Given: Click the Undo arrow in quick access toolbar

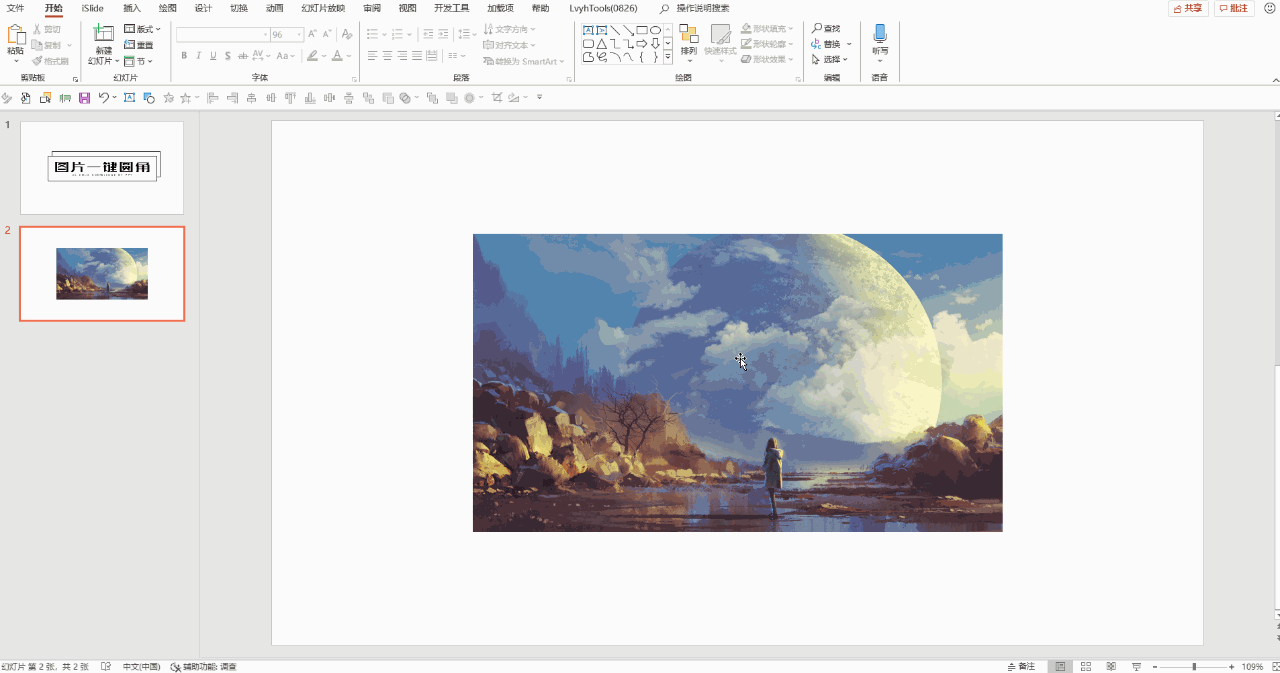Looking at the screenshot, I should tap(103, 98).
